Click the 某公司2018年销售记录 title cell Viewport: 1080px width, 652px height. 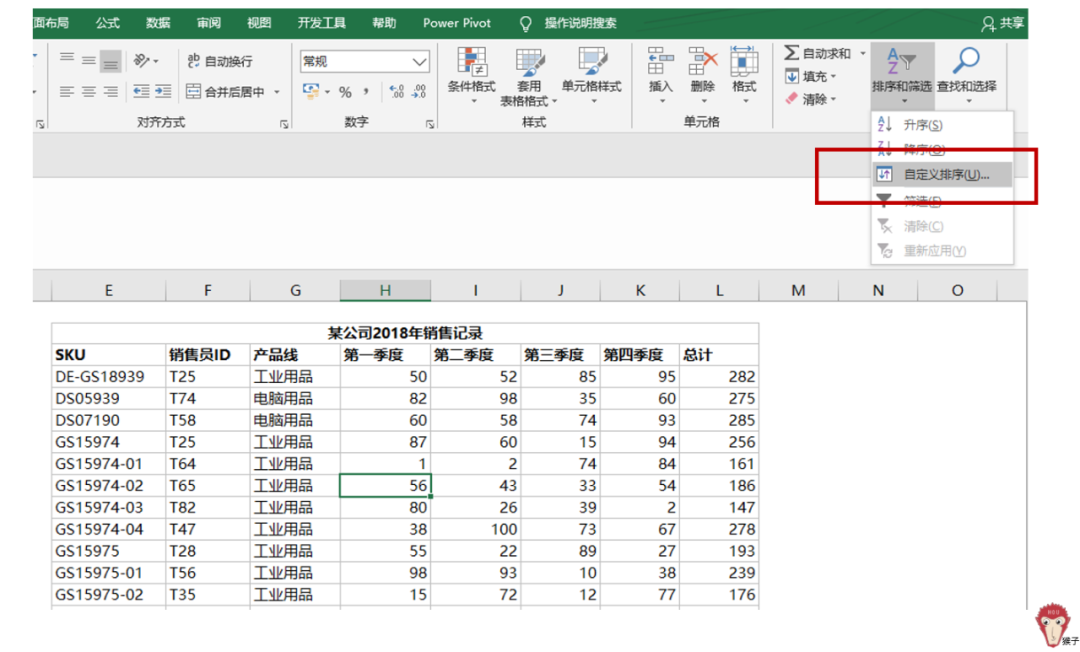pos(405,333)
